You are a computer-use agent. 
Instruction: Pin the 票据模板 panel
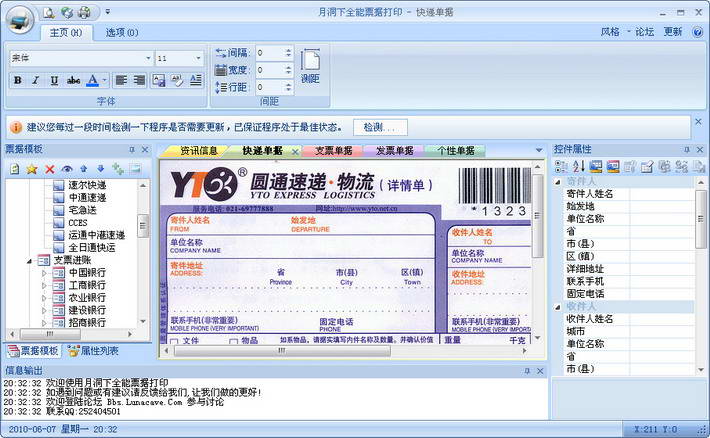tap(132, 149)
